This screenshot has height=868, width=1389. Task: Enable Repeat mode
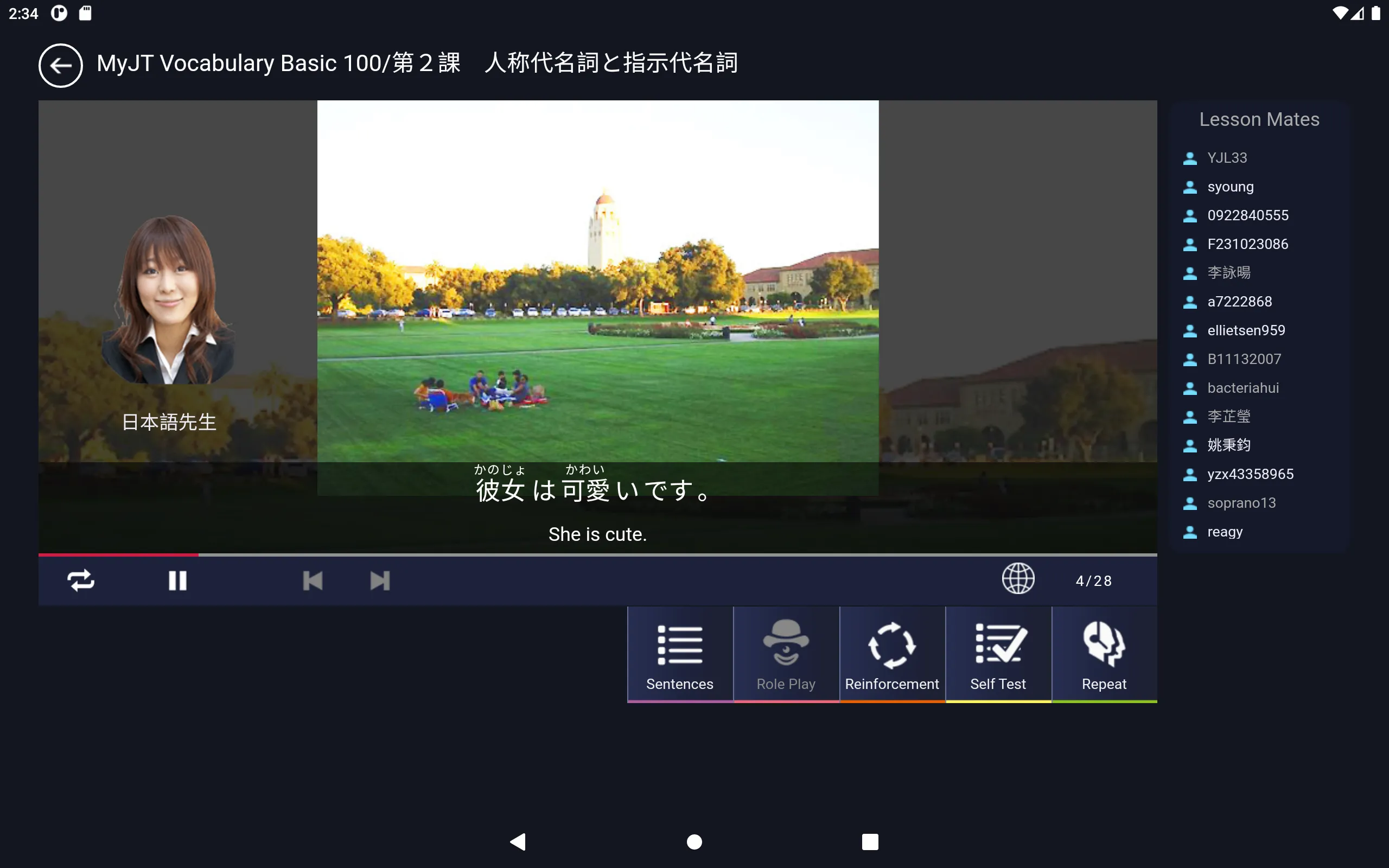tap(1103, 654)
